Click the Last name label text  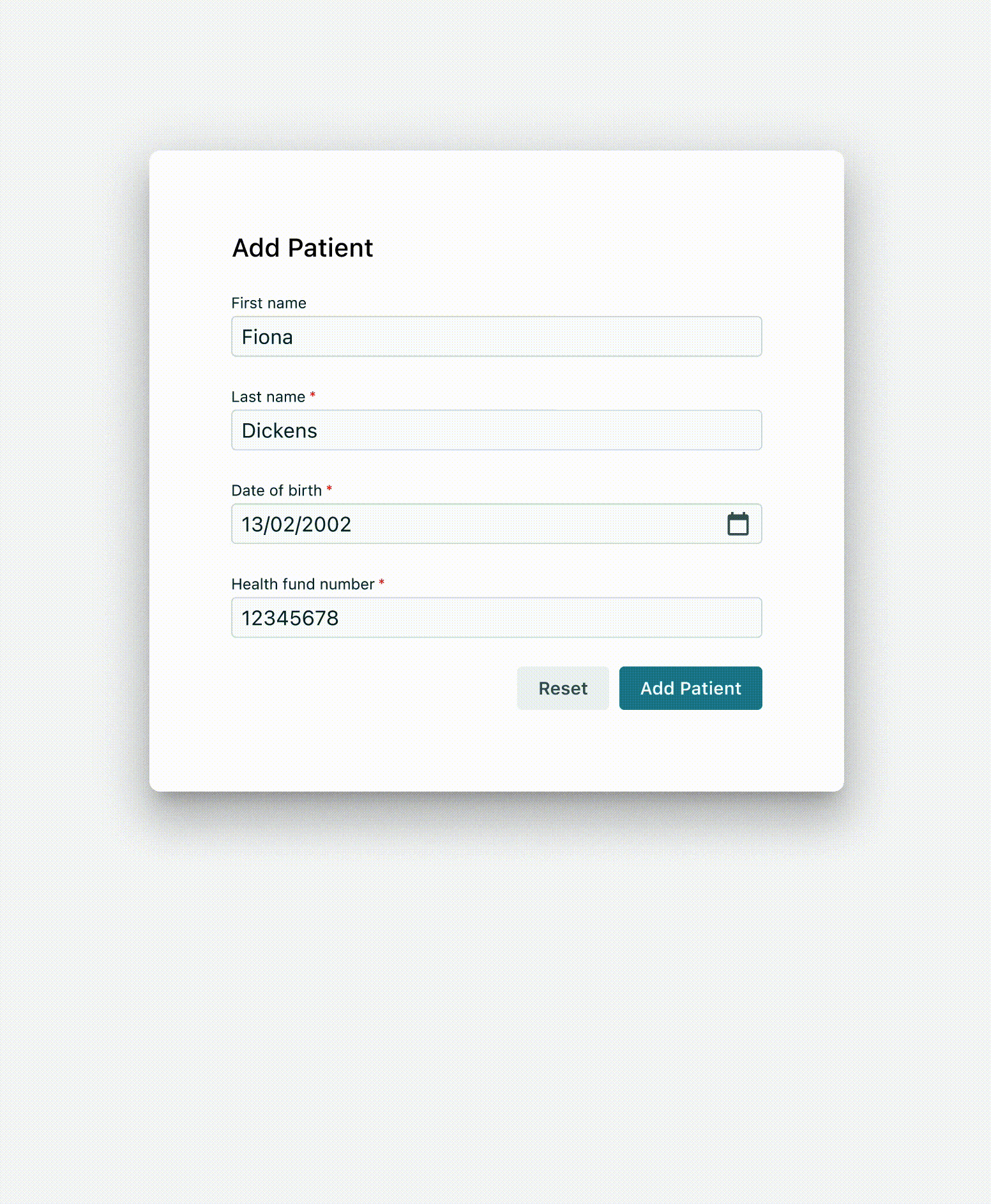coord(268,397)
